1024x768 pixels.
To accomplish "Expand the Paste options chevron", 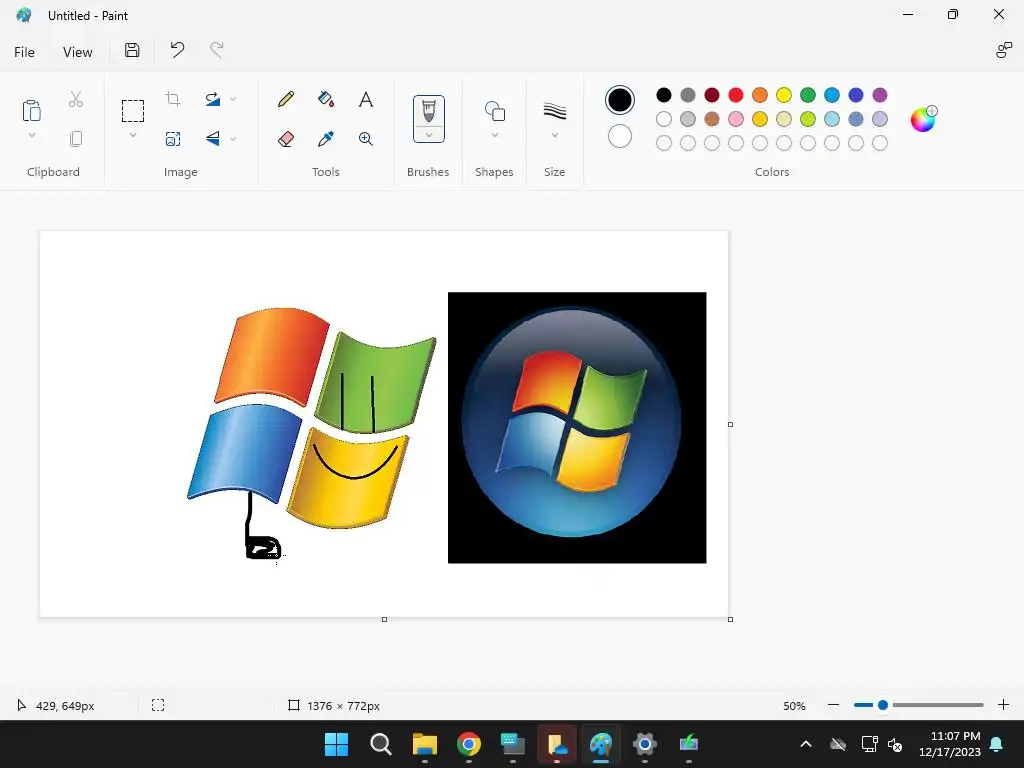I will (x=31, y=136).
